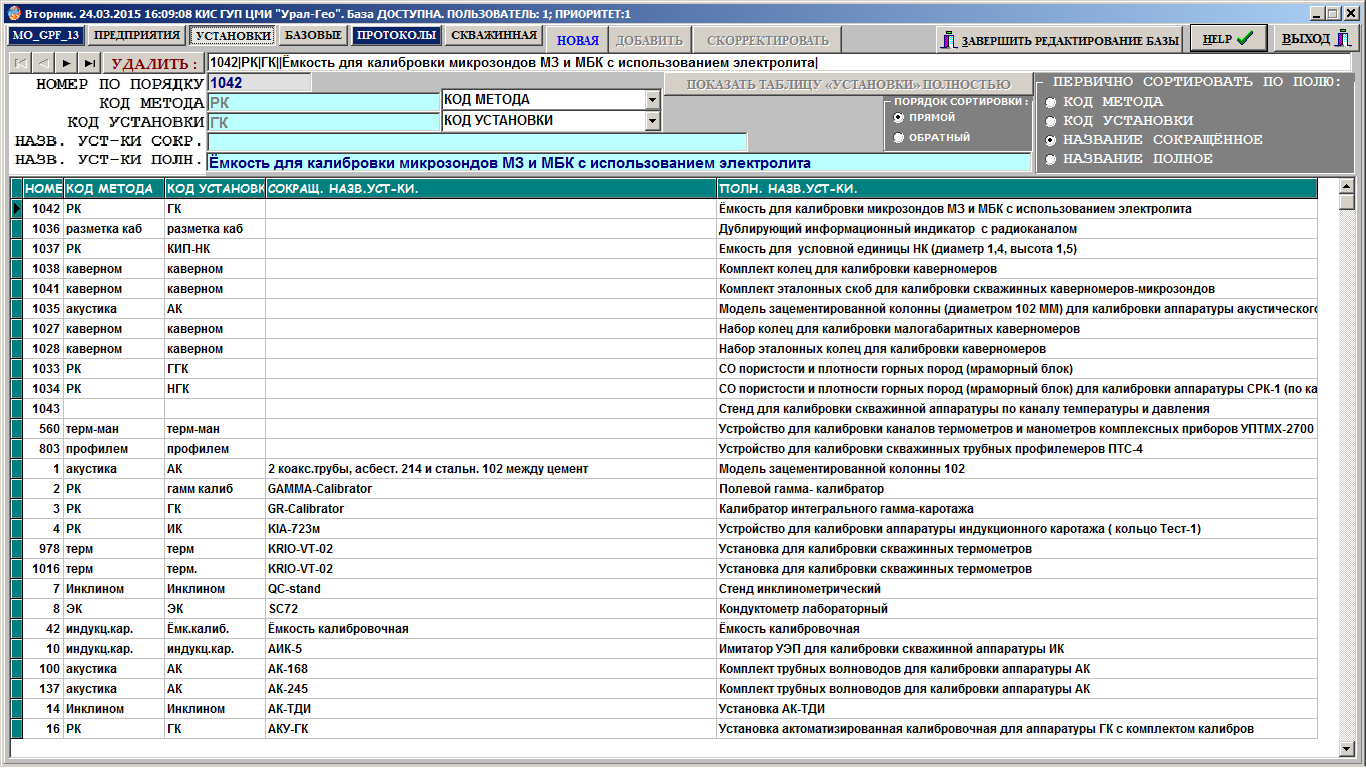The image size is (1366, 768).
Task: Go to the first record navigation arrow
Action: 19,64
